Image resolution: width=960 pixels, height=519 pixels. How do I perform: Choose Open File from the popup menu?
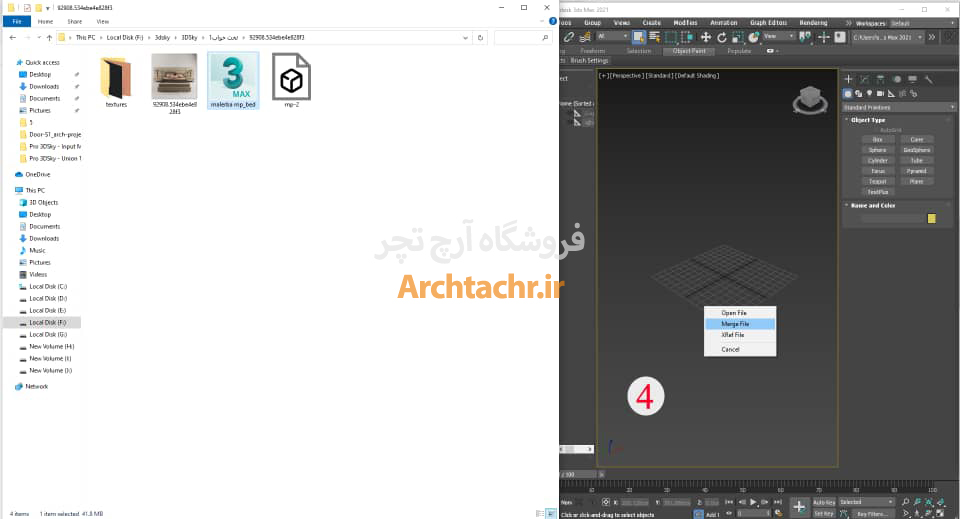coord(740,313)
